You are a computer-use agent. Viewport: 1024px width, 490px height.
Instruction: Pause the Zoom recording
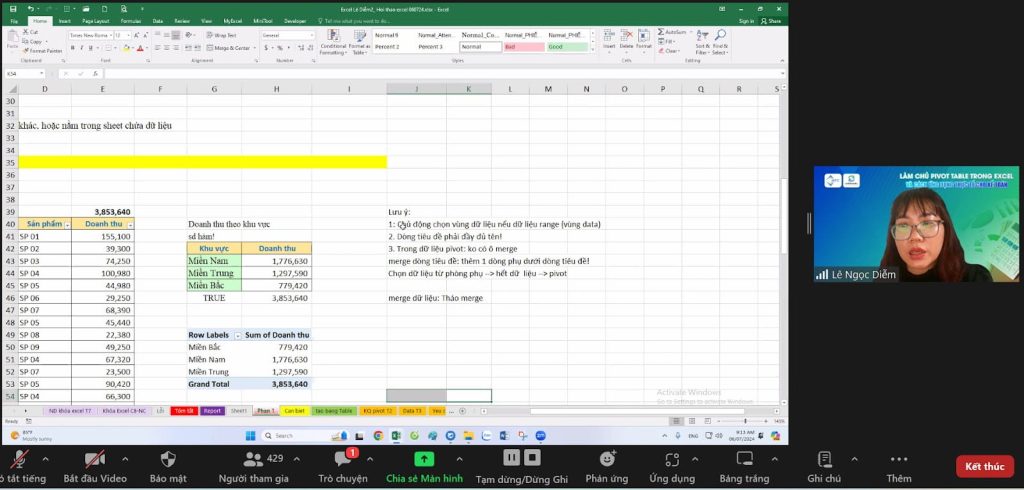(x=511, y=457)
